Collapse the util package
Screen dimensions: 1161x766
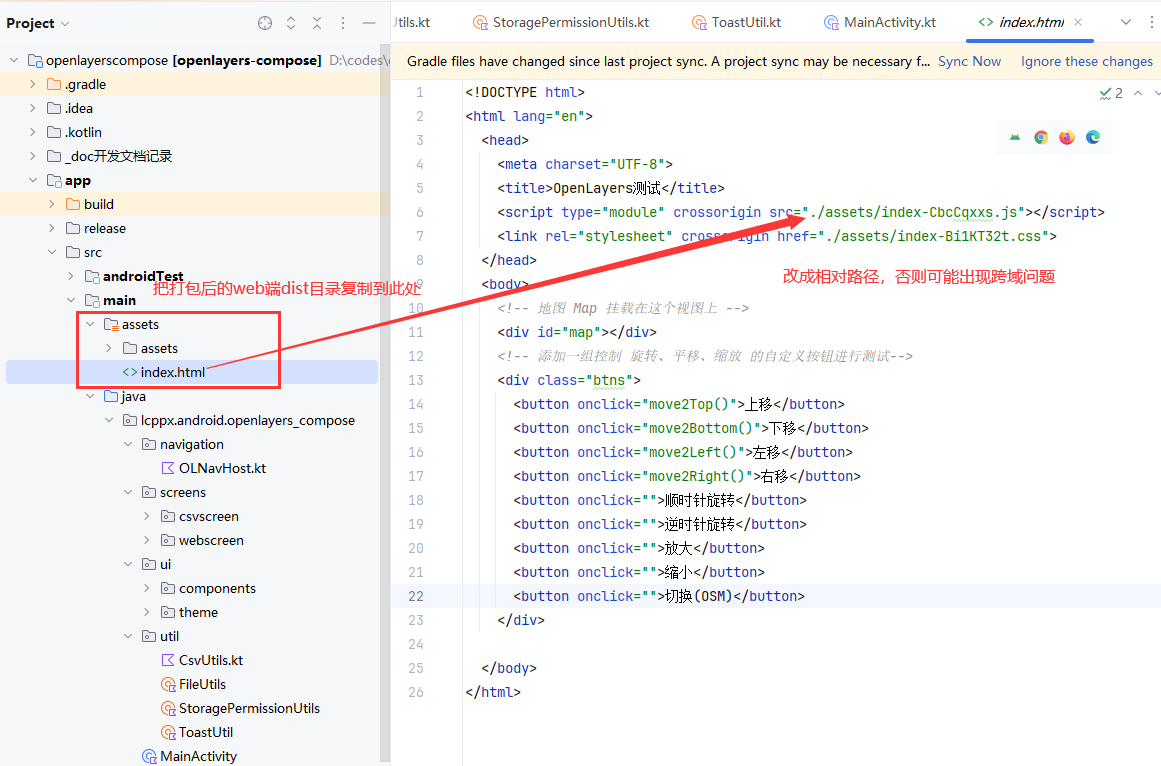click(x=128, y=636)
